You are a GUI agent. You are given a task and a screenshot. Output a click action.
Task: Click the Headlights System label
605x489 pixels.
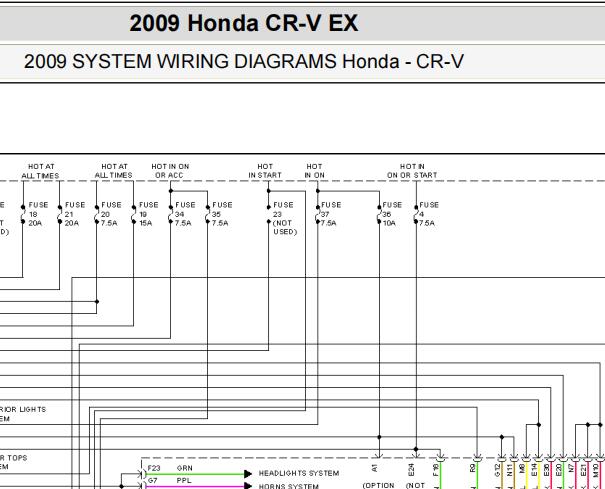tap(298, 473)
